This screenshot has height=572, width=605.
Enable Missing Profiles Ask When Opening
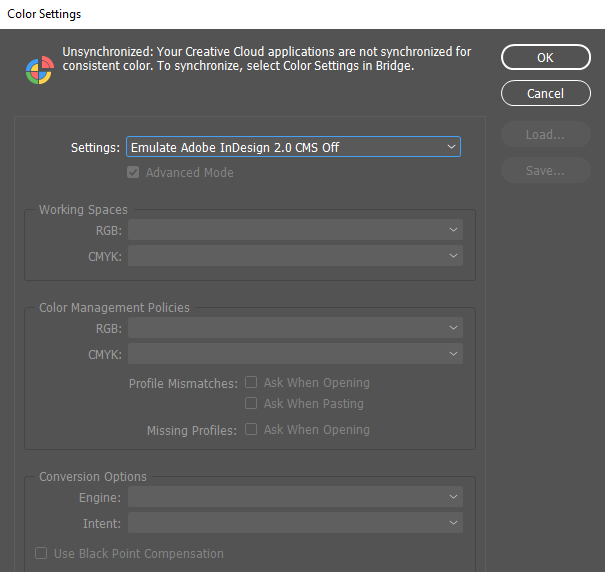click(x=252, y=430)
